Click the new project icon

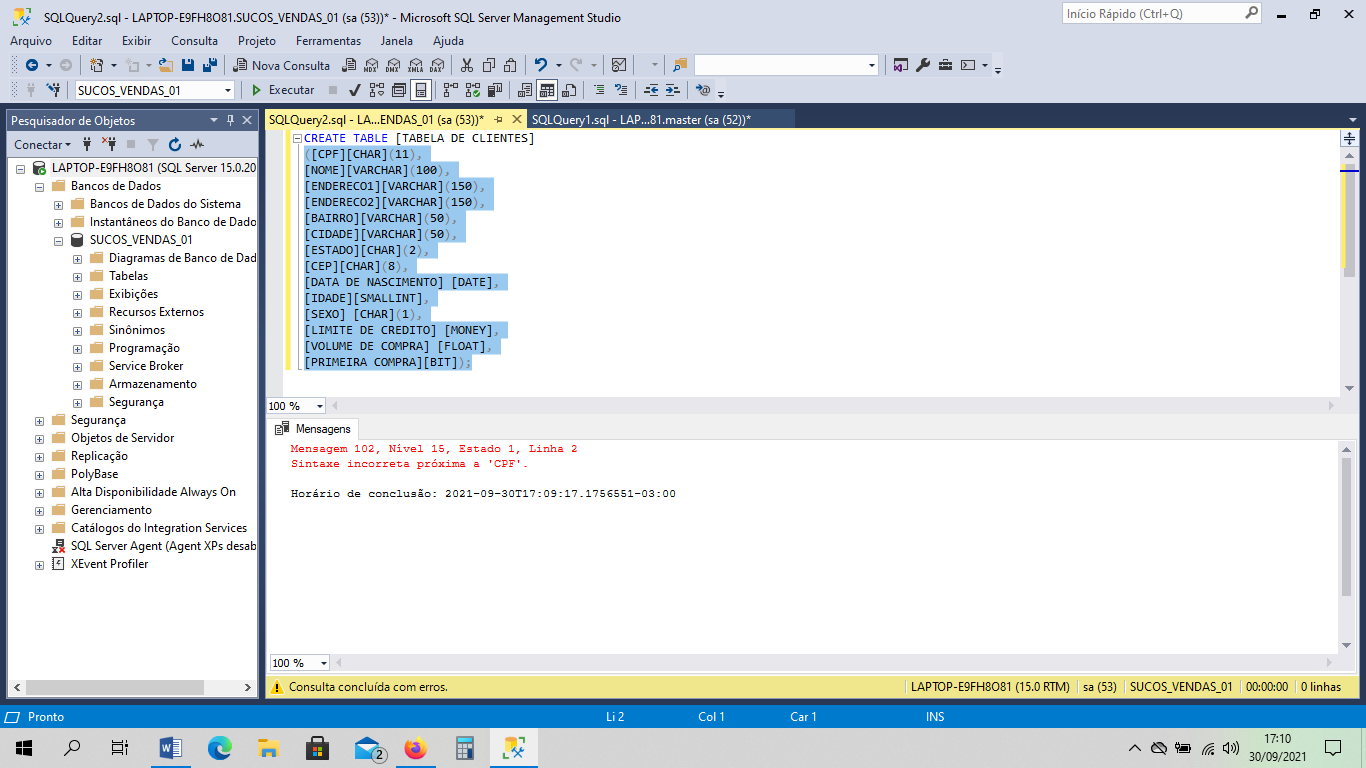[97, 65]
